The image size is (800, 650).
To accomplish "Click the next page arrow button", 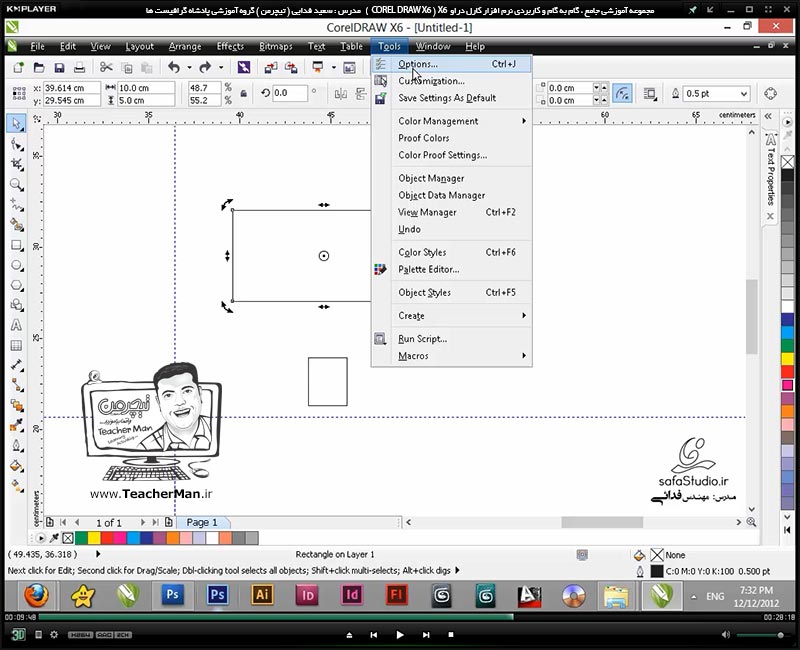I will pos(143,522).
